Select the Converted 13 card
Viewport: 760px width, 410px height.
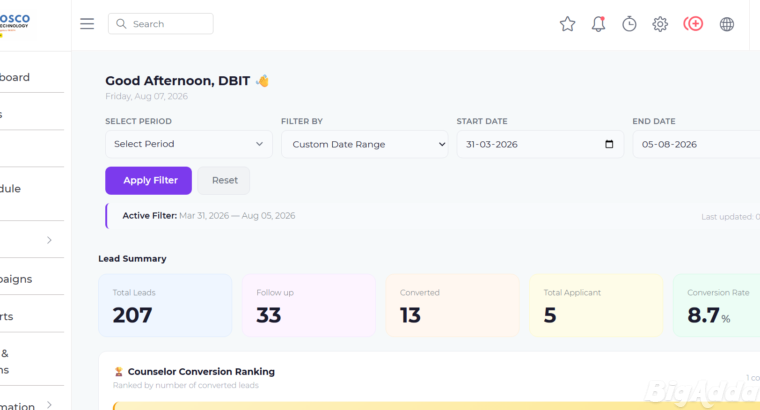[x=452, y=305]
